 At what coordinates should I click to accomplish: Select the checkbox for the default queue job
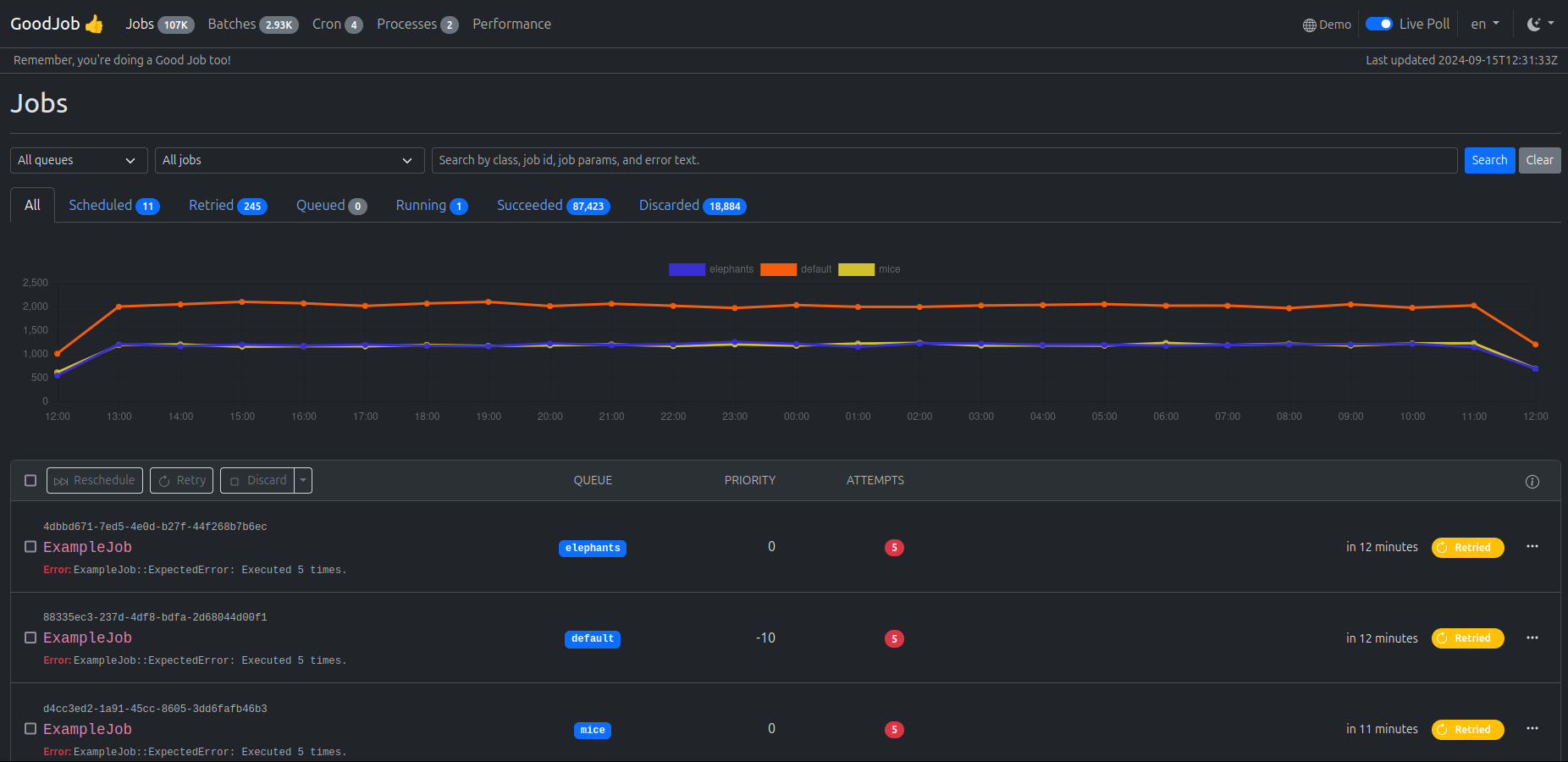pos(30,638)
